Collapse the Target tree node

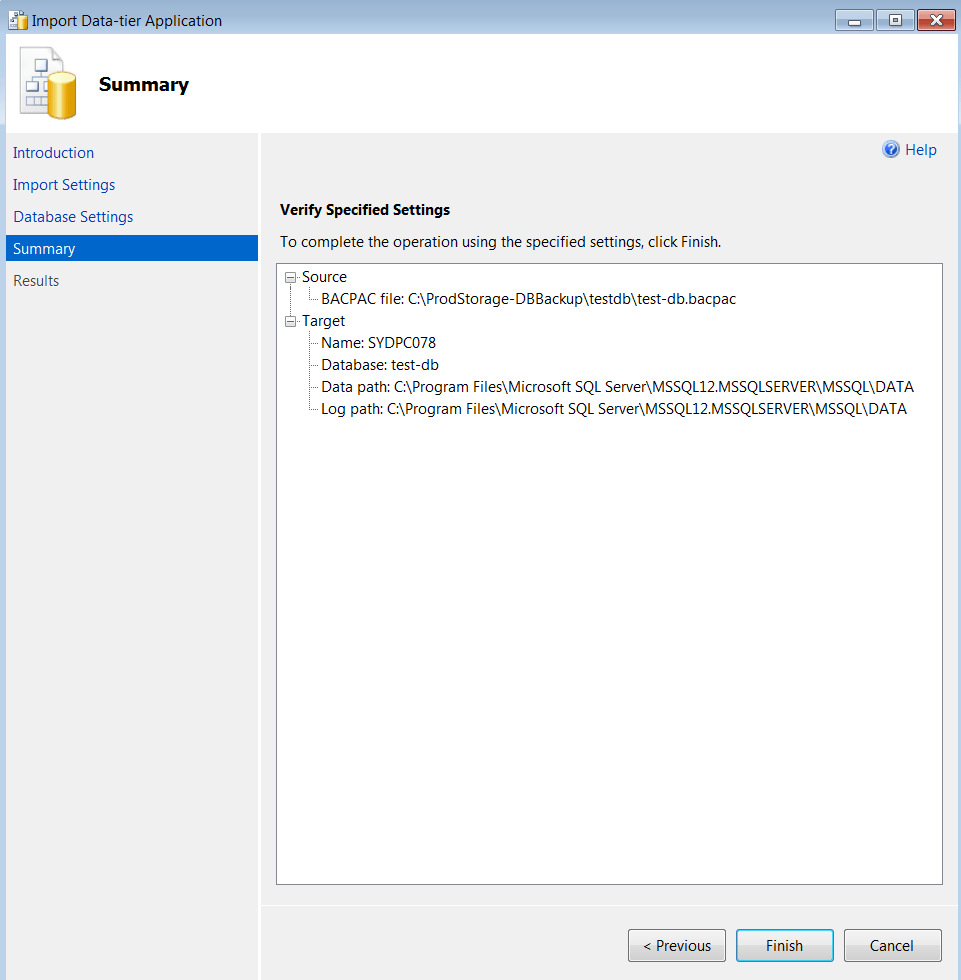click(x=290, y=321)
